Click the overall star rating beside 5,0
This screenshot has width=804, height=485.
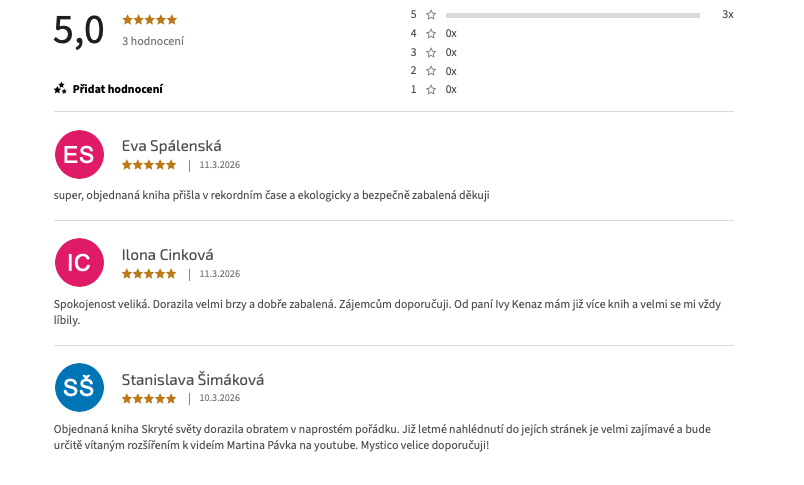[x=149, y=20]
